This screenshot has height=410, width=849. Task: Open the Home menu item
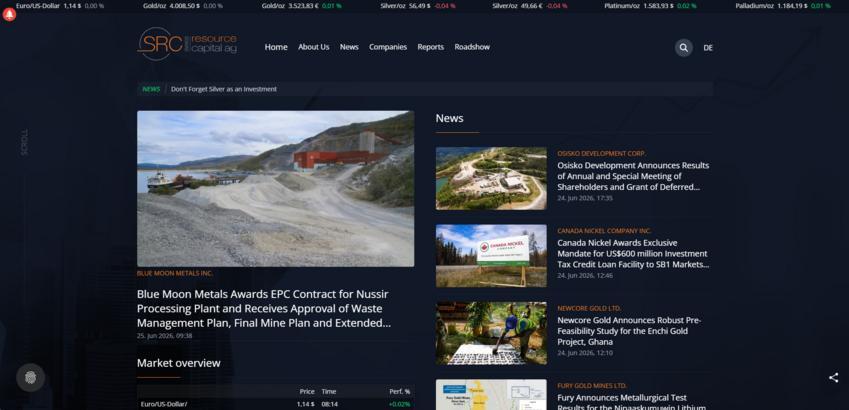(x=276, y=47)
